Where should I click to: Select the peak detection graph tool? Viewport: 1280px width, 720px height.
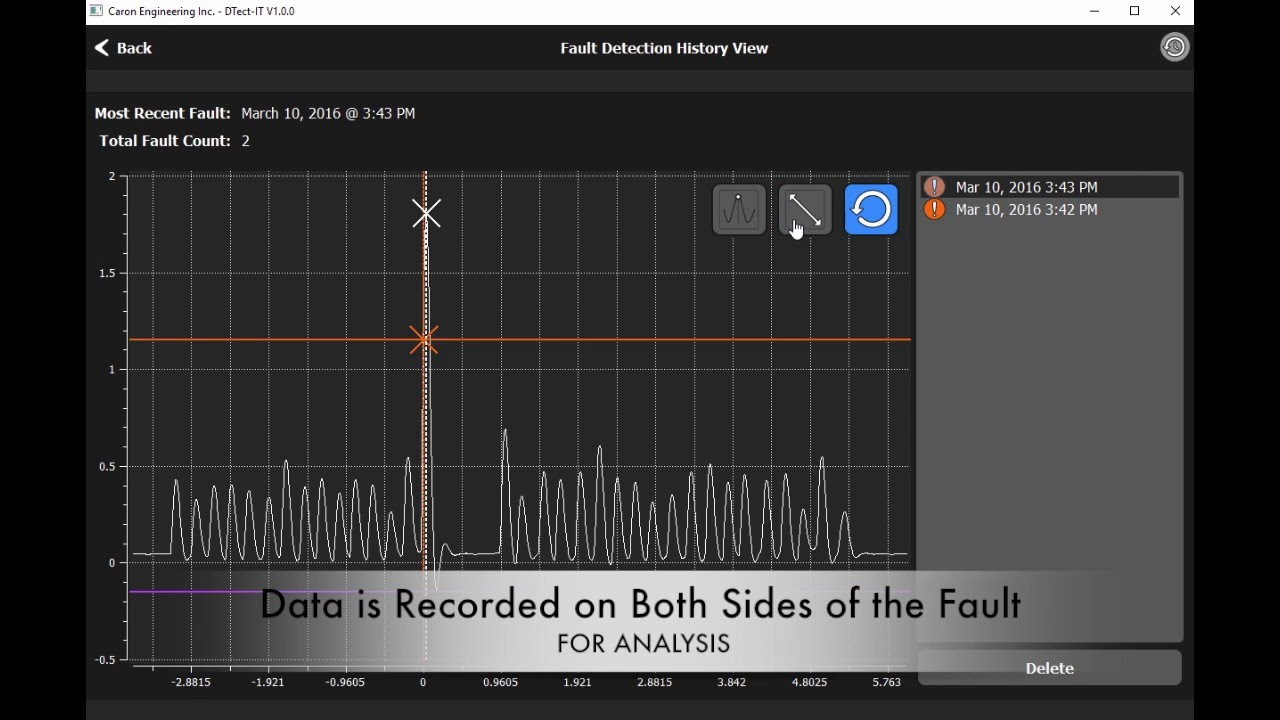pyautogui.click(x=739, y=210)
